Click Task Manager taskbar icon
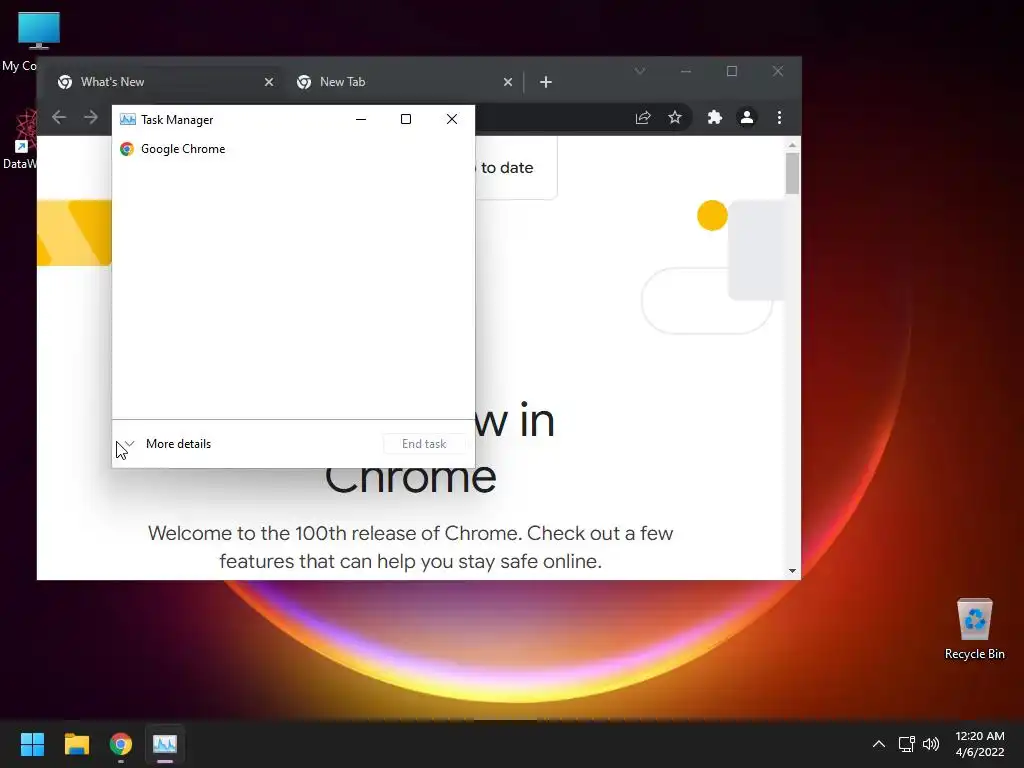 [x=165, y=744]
